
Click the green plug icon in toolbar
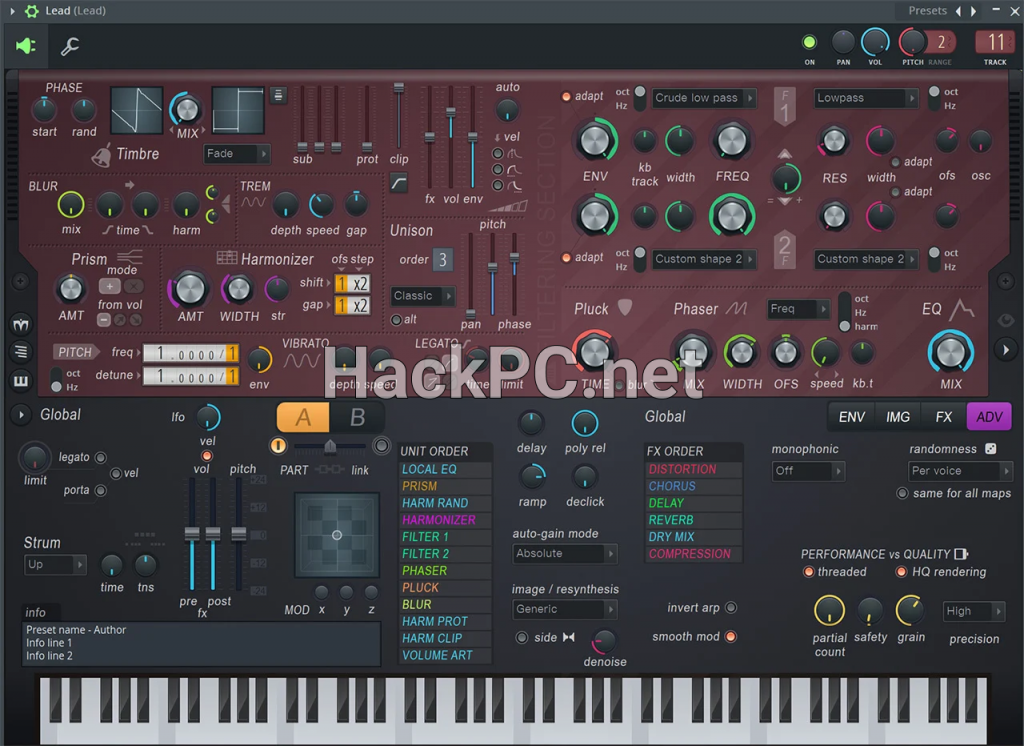26,46
